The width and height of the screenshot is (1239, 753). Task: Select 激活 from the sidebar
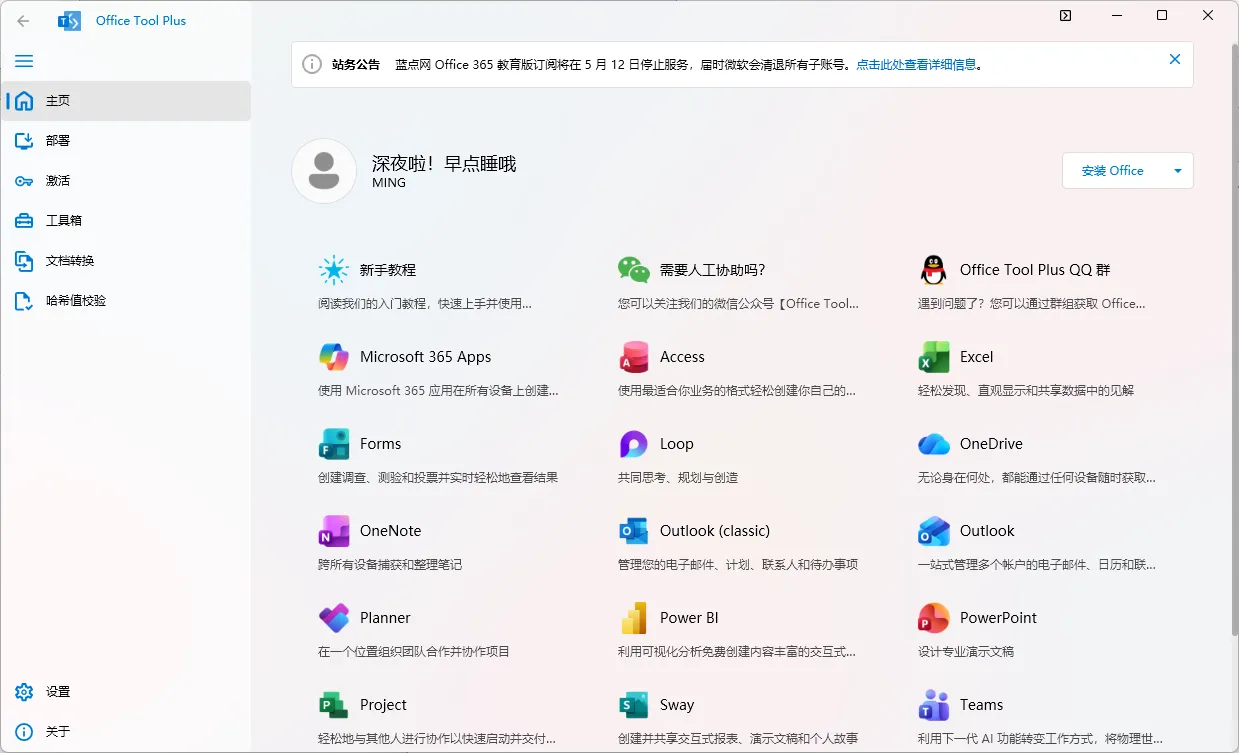point(24,180)
